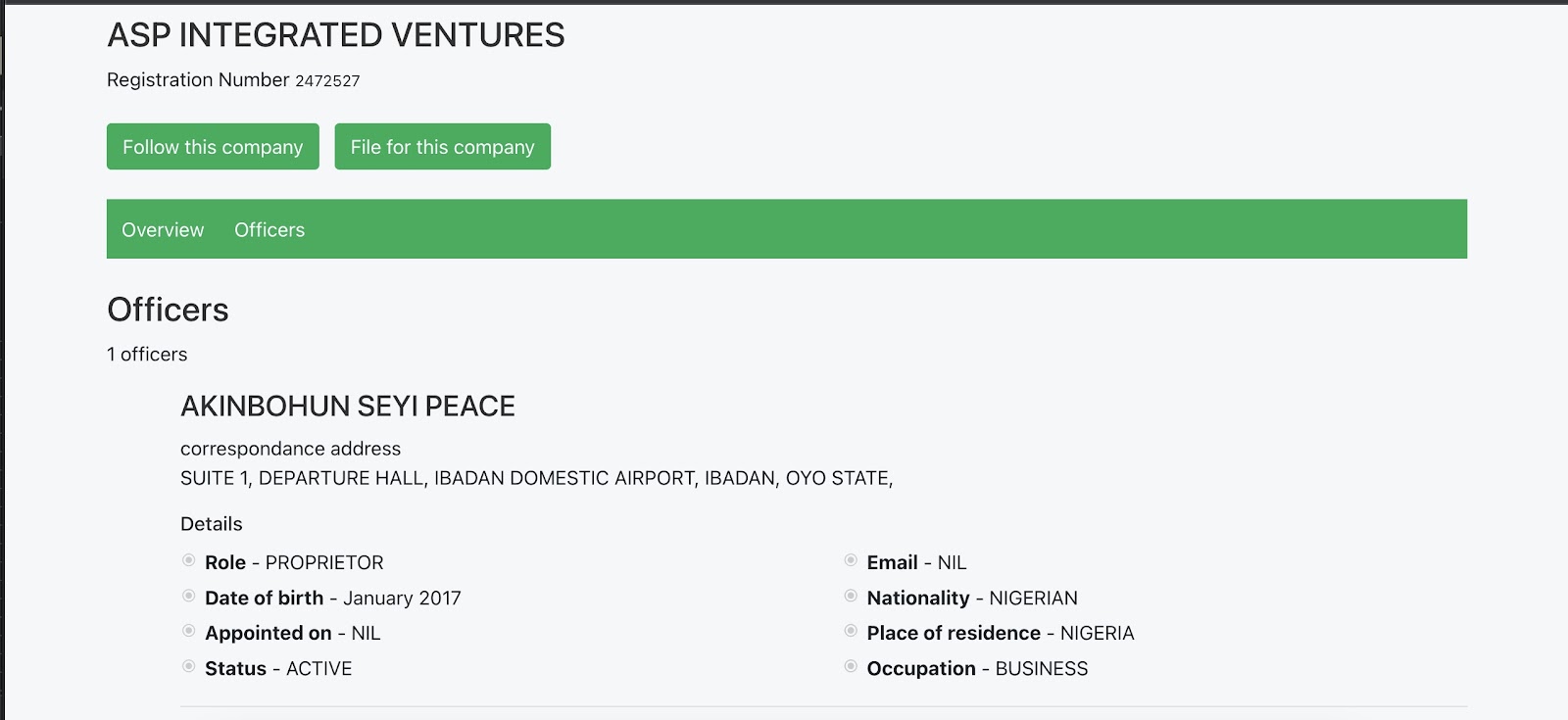Image resolution: width=1568 pixels, height=720 pixels.
Task: Click the ASP INTEGRATED VENTURES company heading
Action: coord(335,35)
